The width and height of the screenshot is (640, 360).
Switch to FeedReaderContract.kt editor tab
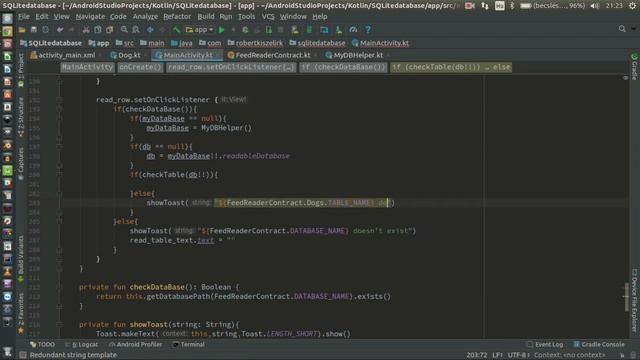(273, 55)
